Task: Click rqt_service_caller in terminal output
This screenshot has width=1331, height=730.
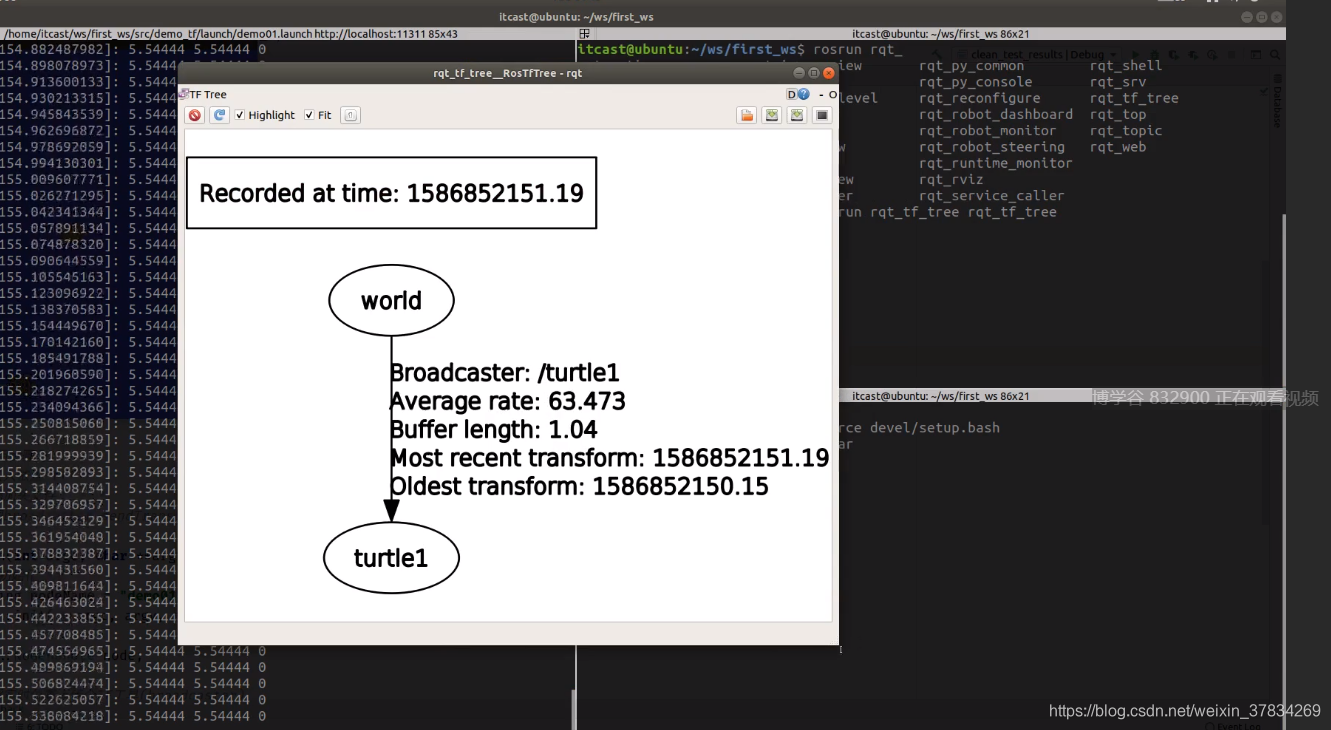Action: click(x=992, y=196)
